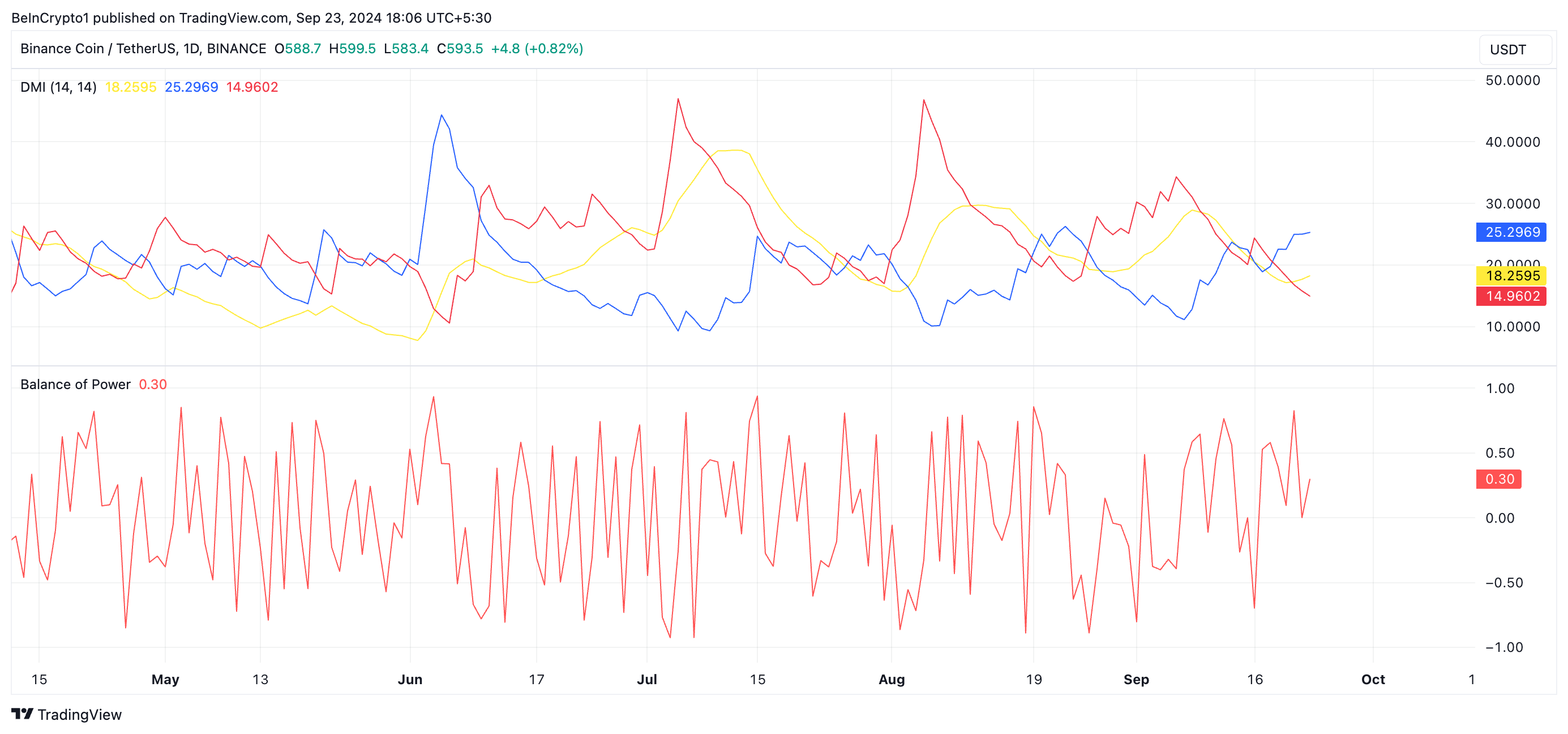Click the May label on time axis
This screenshot has width=1568, height=734.
(165, 679)
